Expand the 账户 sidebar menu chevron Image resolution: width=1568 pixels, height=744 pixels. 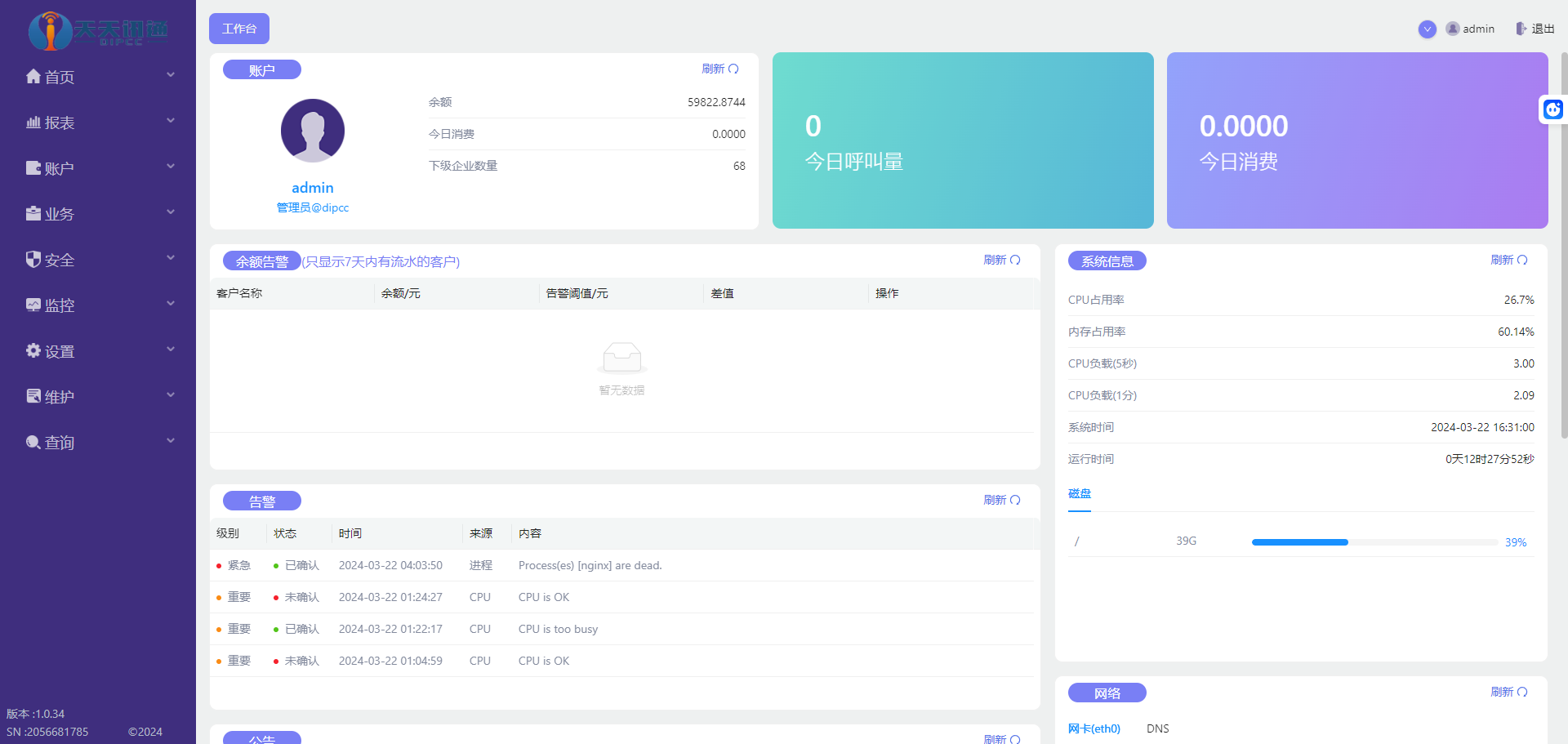pos(171,167)
